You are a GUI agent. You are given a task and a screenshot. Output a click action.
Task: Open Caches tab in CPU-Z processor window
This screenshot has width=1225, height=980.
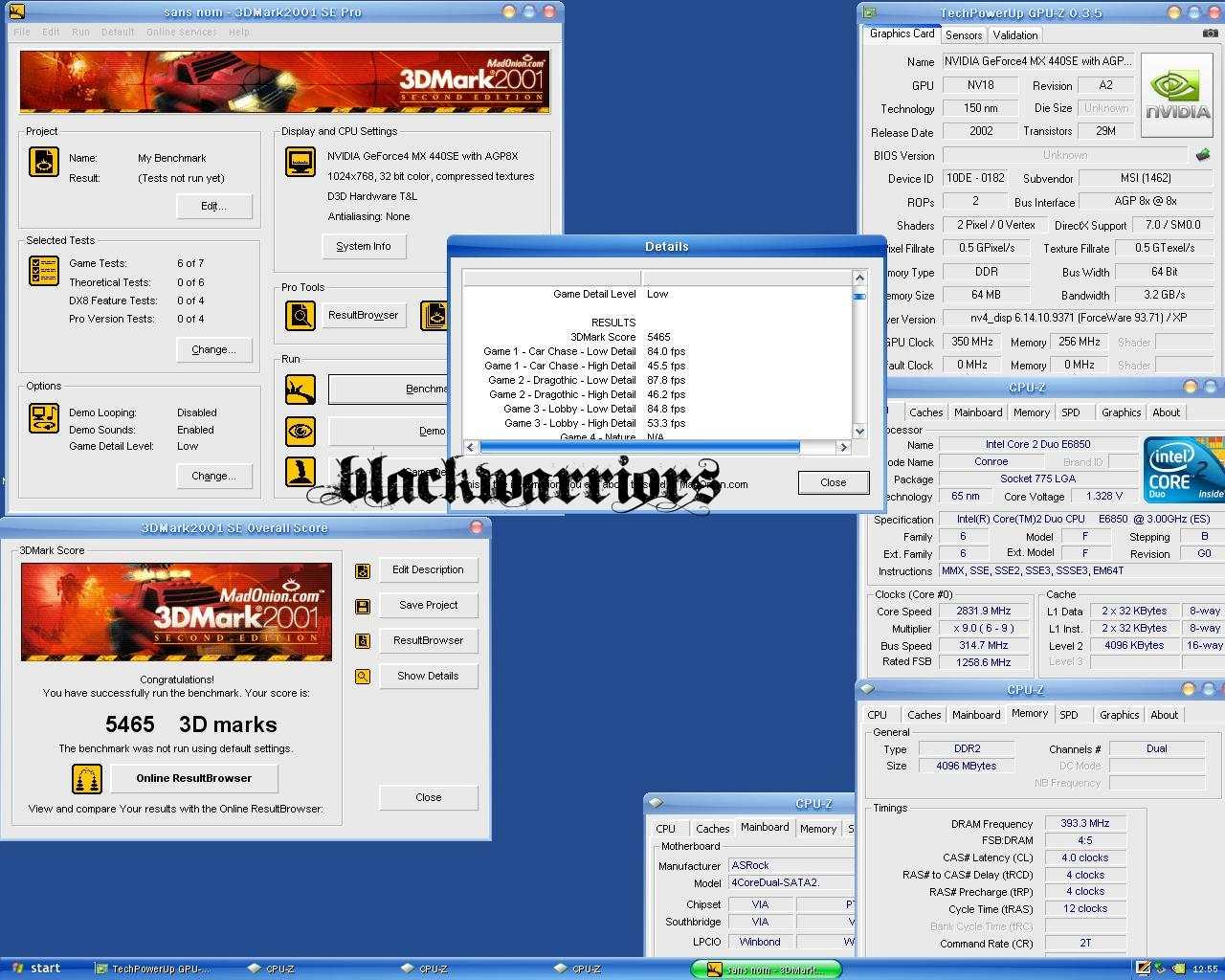pos(925,412)
